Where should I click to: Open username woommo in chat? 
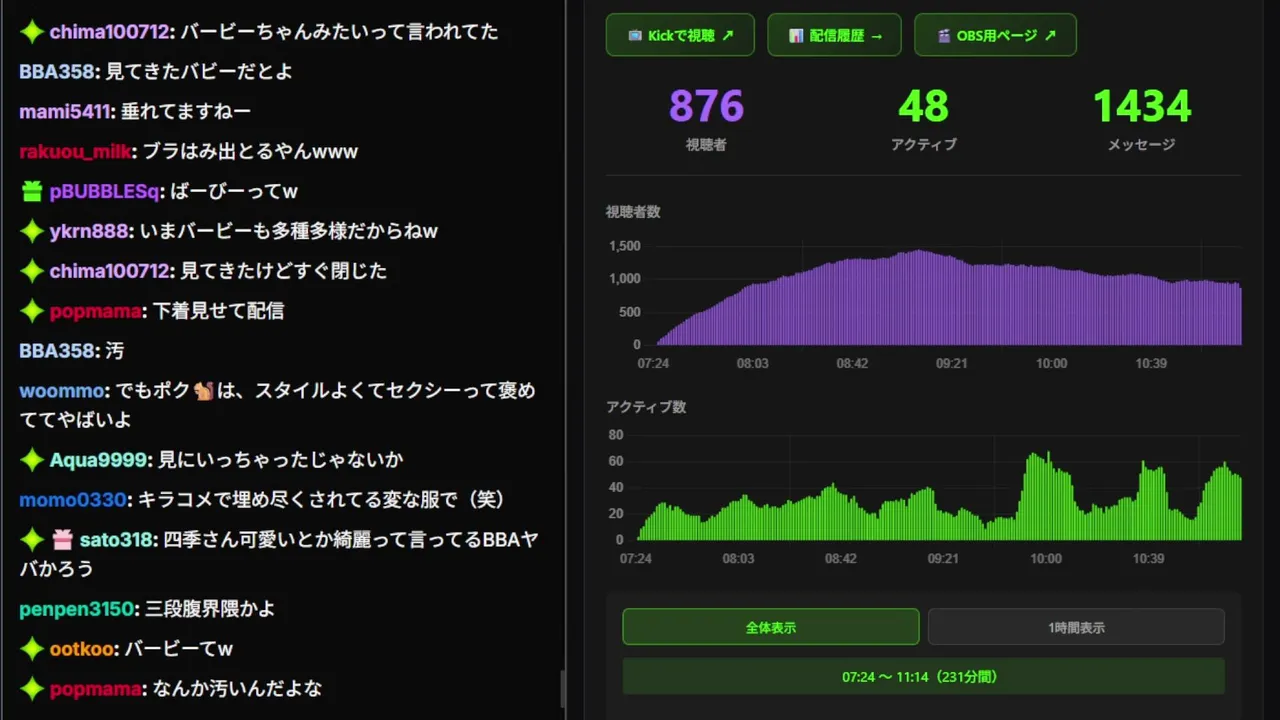(x=61, y=391)
